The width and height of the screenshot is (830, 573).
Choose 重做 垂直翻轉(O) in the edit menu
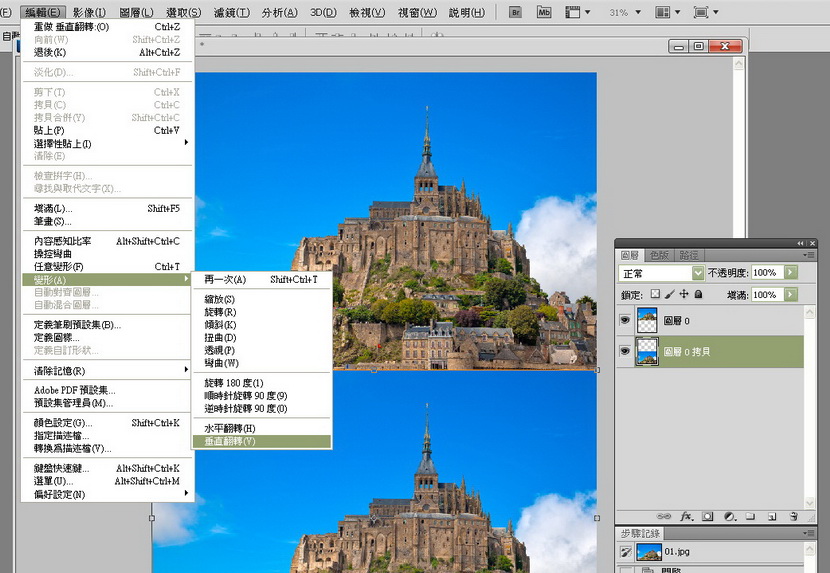(x=108, y=26)
